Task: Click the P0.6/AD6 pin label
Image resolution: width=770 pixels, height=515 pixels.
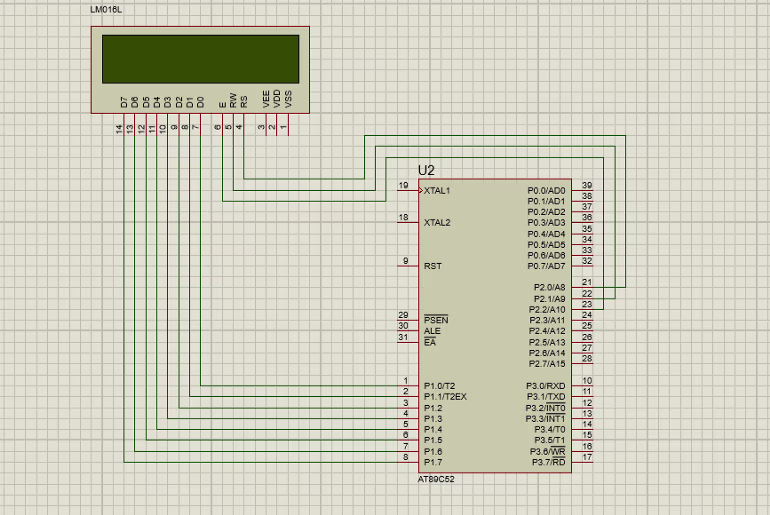Action: [x=546, y=255]
